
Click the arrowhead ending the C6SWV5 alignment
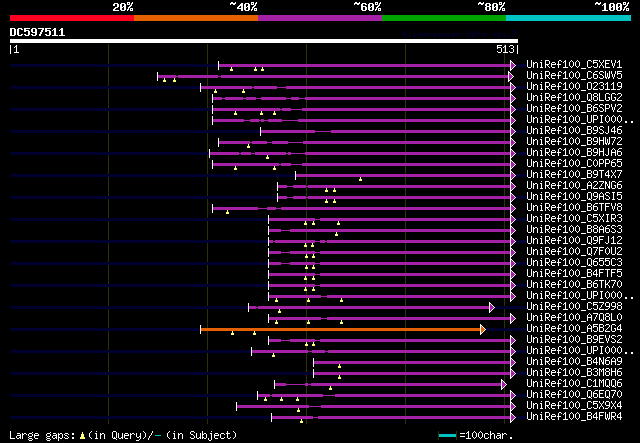point(511,76)
